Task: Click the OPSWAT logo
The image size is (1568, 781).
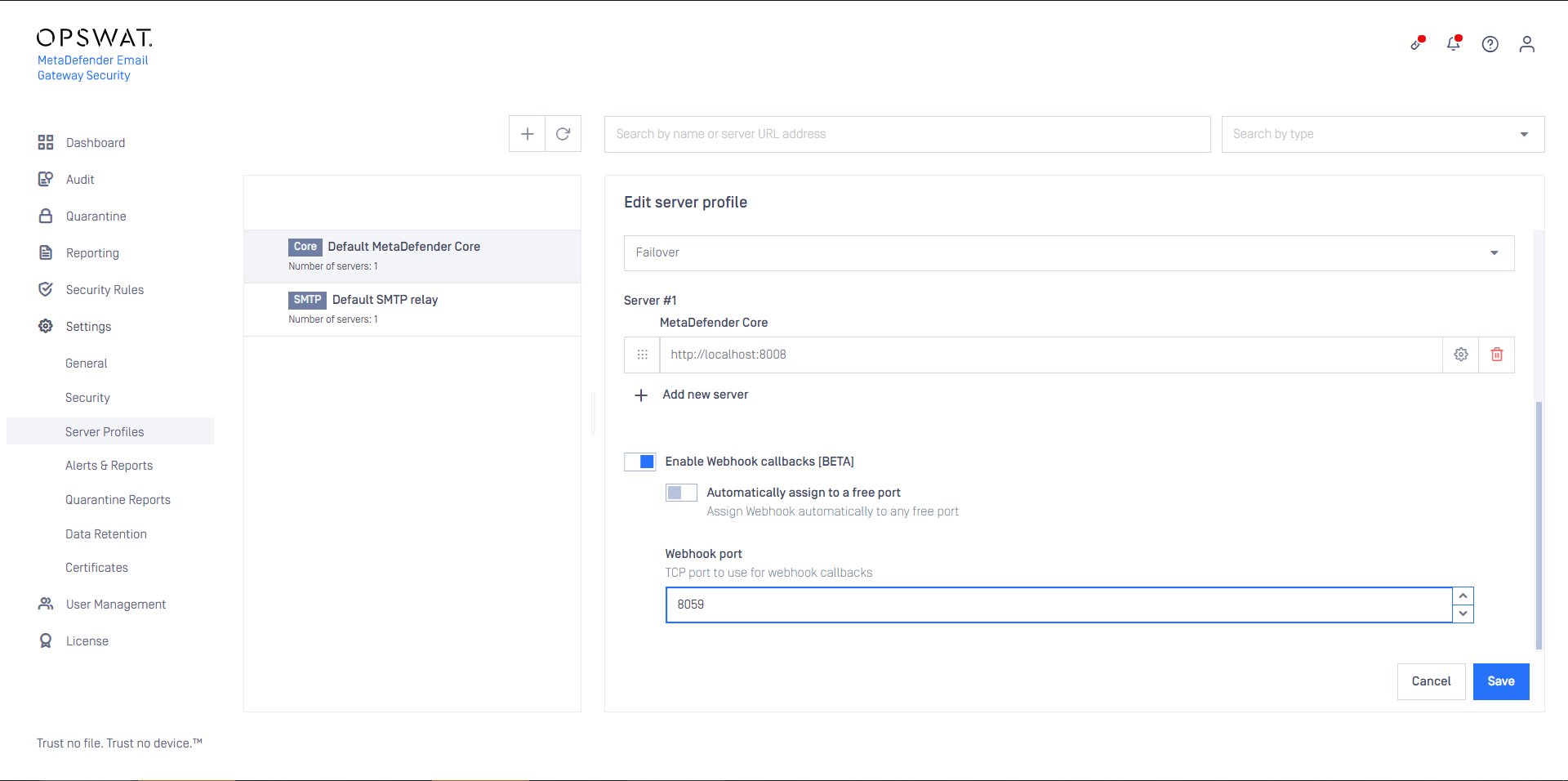Action: 95,38
